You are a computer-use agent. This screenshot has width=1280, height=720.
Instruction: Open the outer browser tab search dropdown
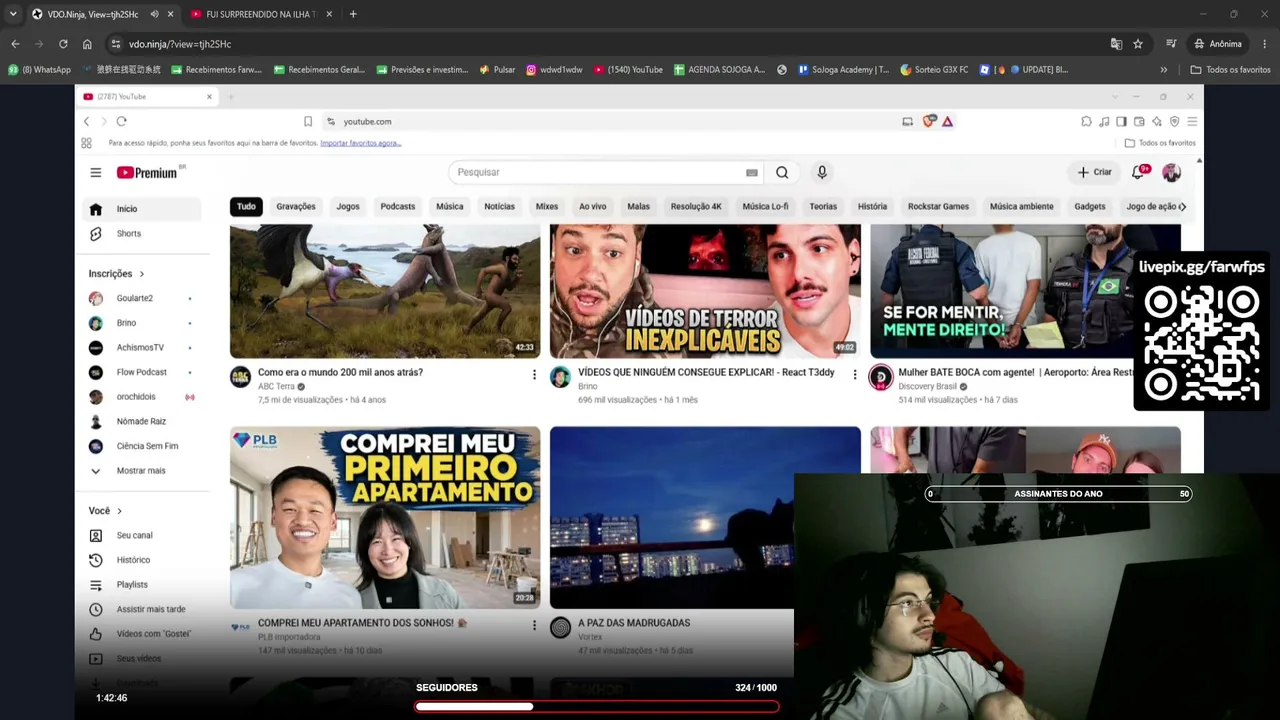(x=13, y=14)
